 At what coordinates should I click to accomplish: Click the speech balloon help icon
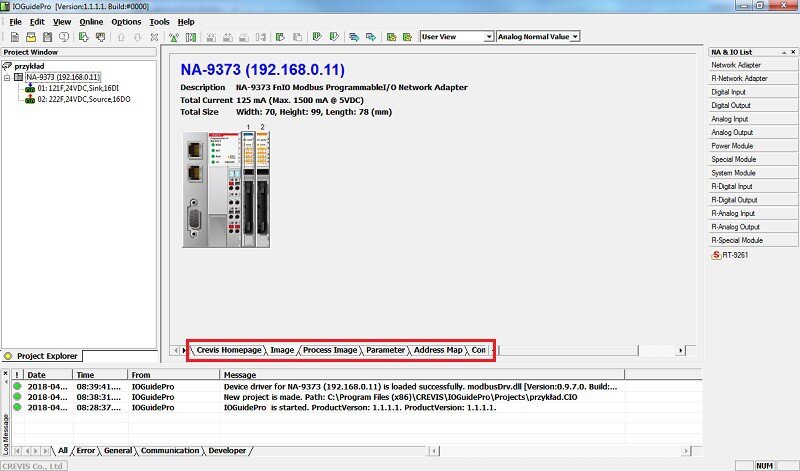[64, 37]
